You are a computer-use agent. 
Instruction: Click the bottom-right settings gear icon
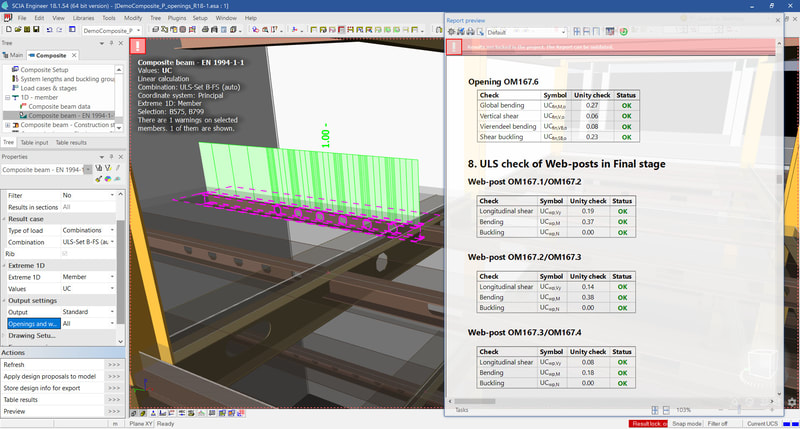pyautogui.click(x=792, y=402)
